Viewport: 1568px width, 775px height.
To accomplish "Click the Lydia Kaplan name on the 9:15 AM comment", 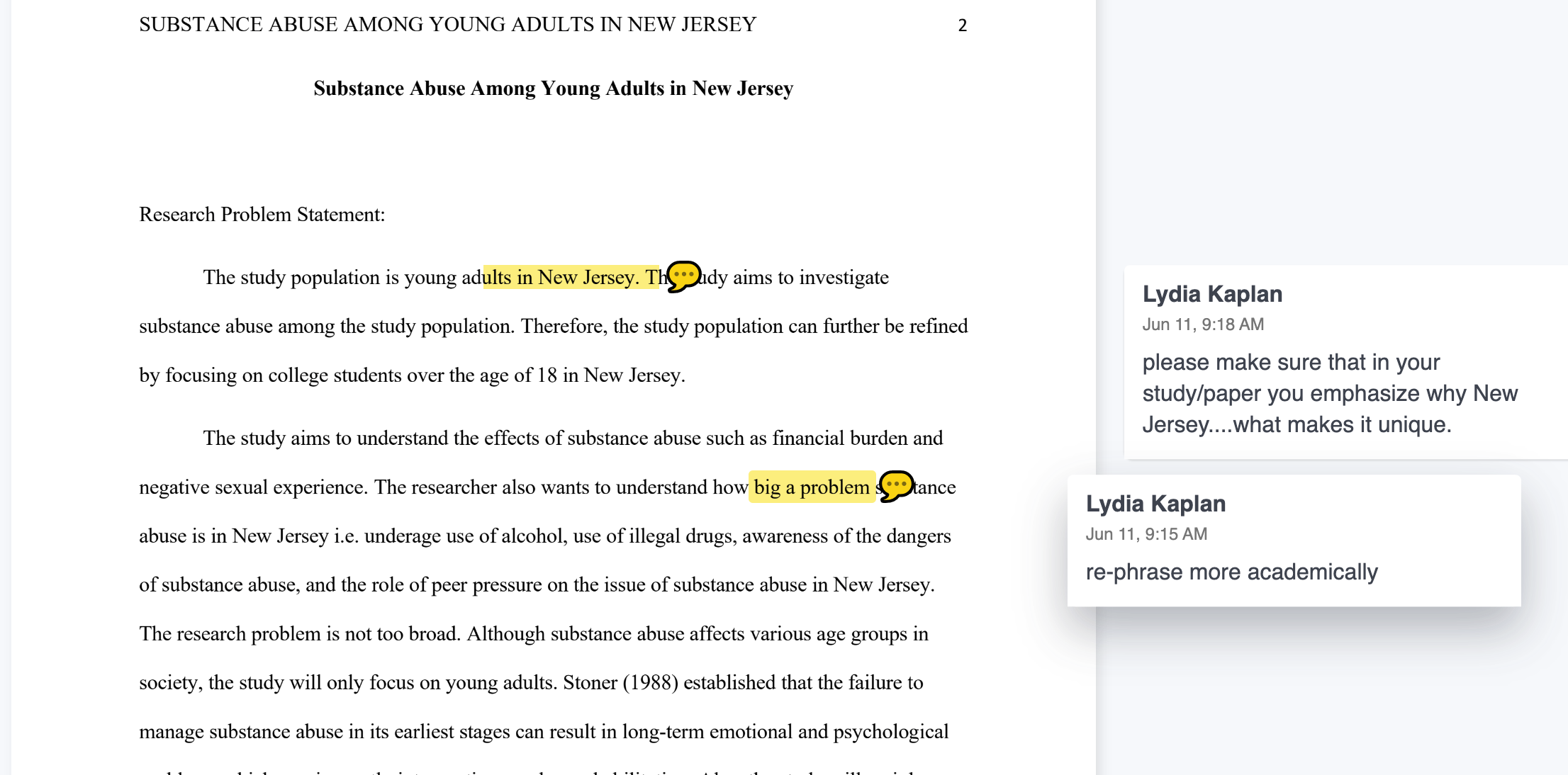I will (x=1155, y=504).
